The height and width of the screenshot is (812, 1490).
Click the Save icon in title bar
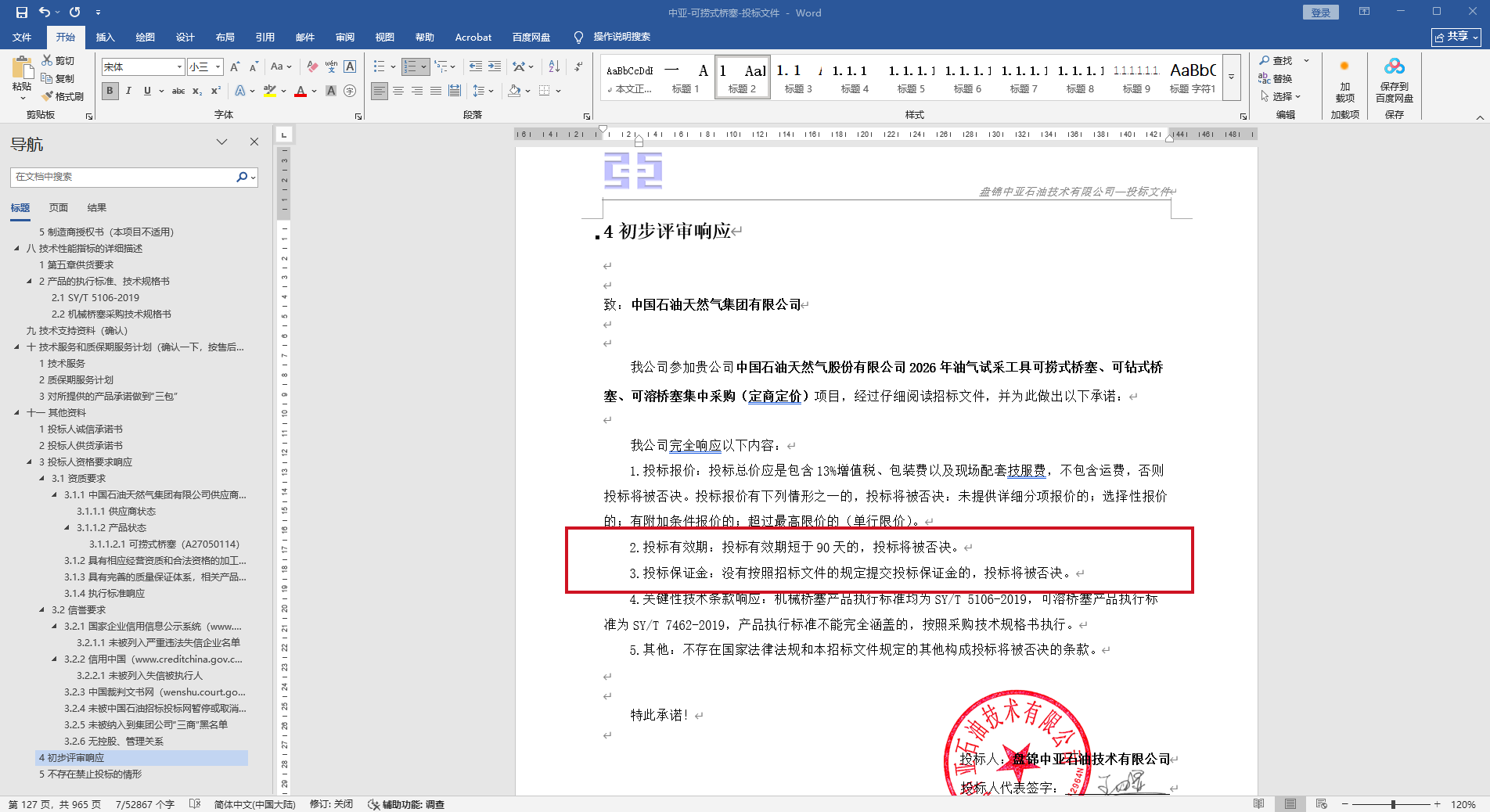tap(21, 13)
